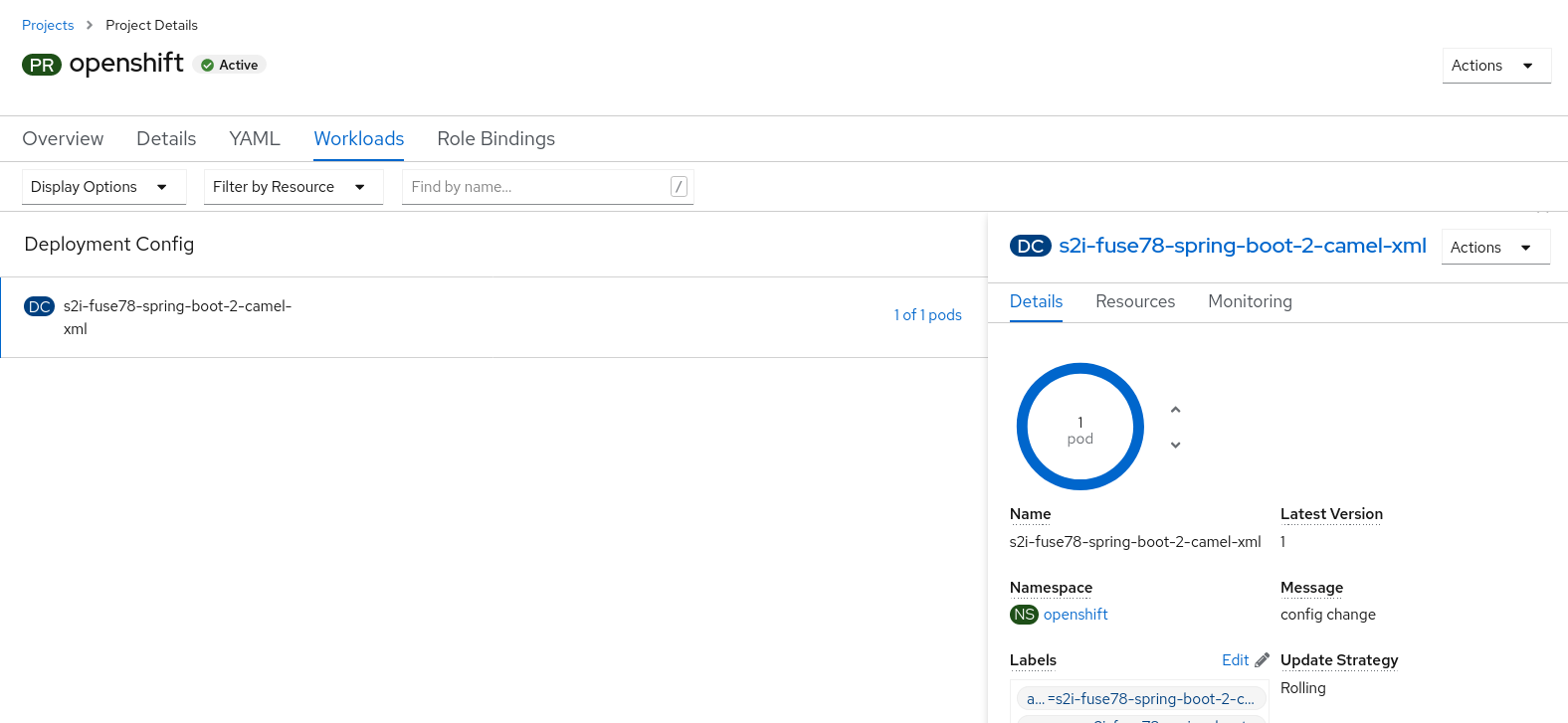Click the slash shortcut icon in search field
Screen dimensions: 1568x723
679,186
